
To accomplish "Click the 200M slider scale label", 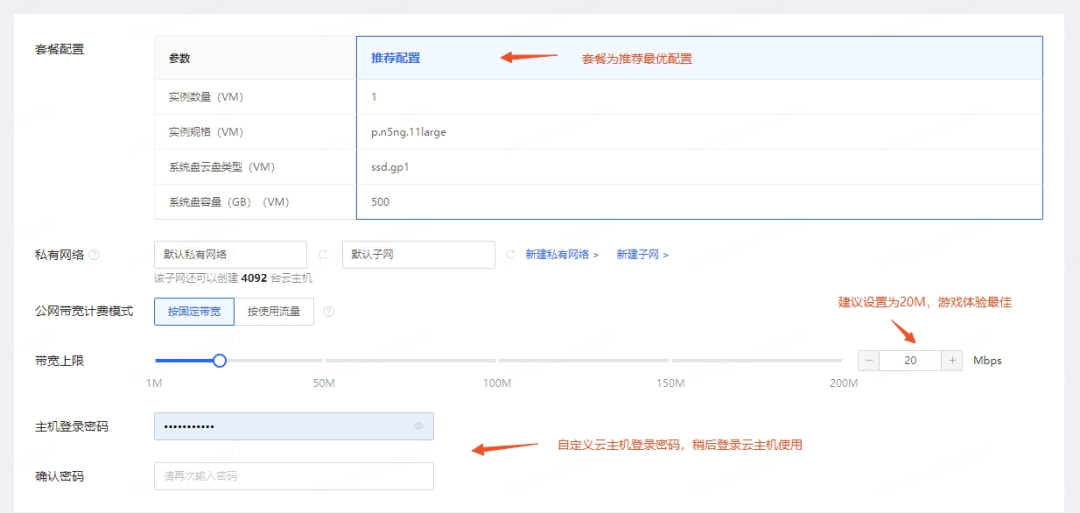I will pyautogui.click(x=843, y=383).
